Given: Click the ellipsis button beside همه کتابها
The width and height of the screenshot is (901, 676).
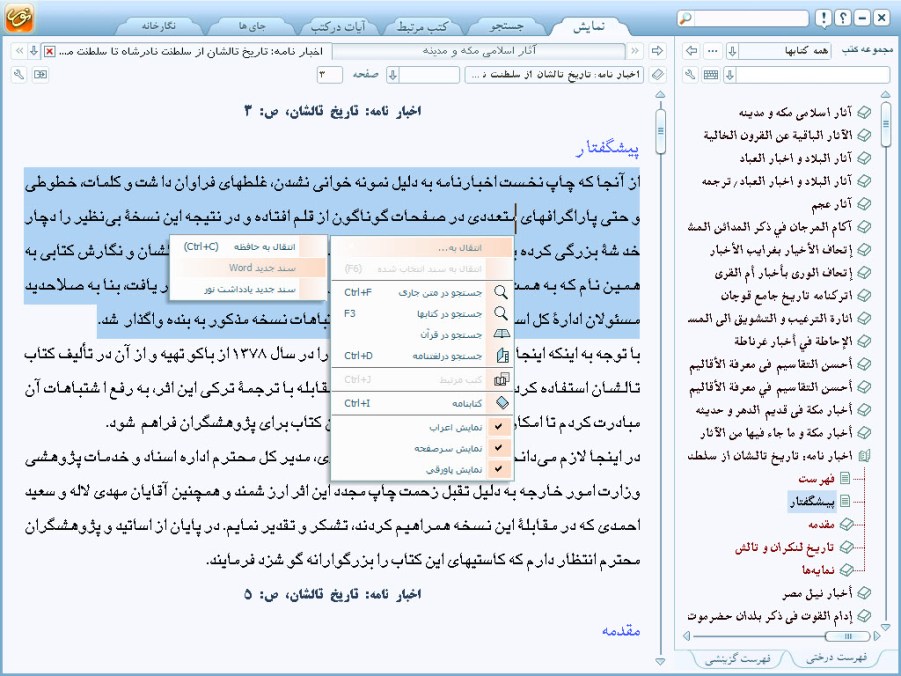Looking at the screenshot, I should click(x=713, y=51).
